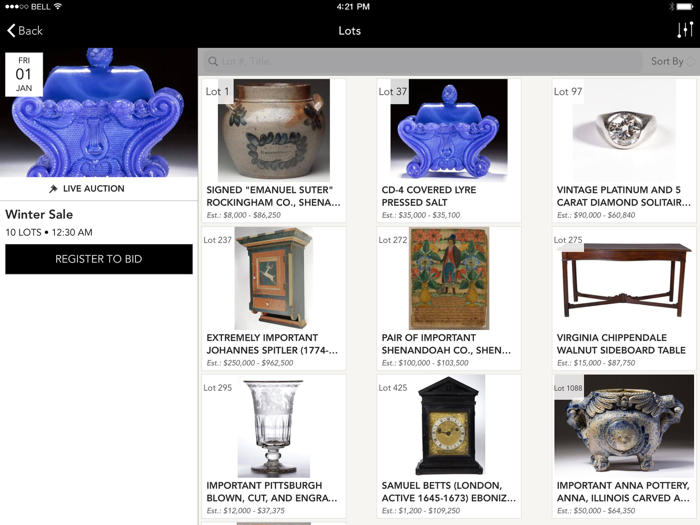Focus the Lot #, Title search field
700x525 pixels.
[x=423, y=61]
